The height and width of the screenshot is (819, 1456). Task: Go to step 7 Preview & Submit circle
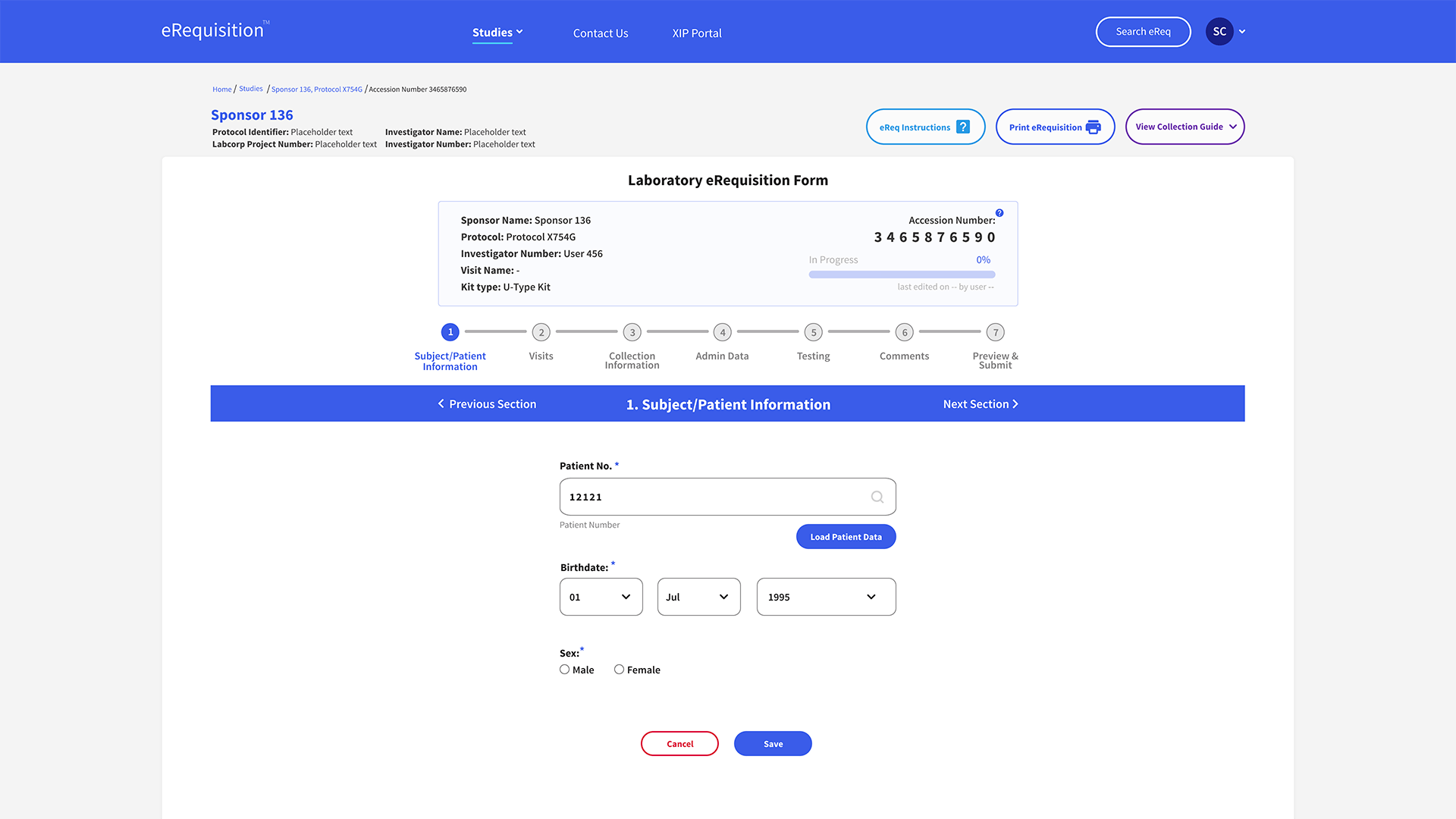click(996, 332)
